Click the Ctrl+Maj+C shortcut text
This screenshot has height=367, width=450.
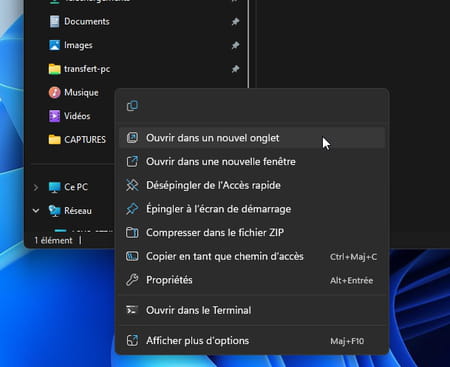pyautogui.click(x=353, y=257)
